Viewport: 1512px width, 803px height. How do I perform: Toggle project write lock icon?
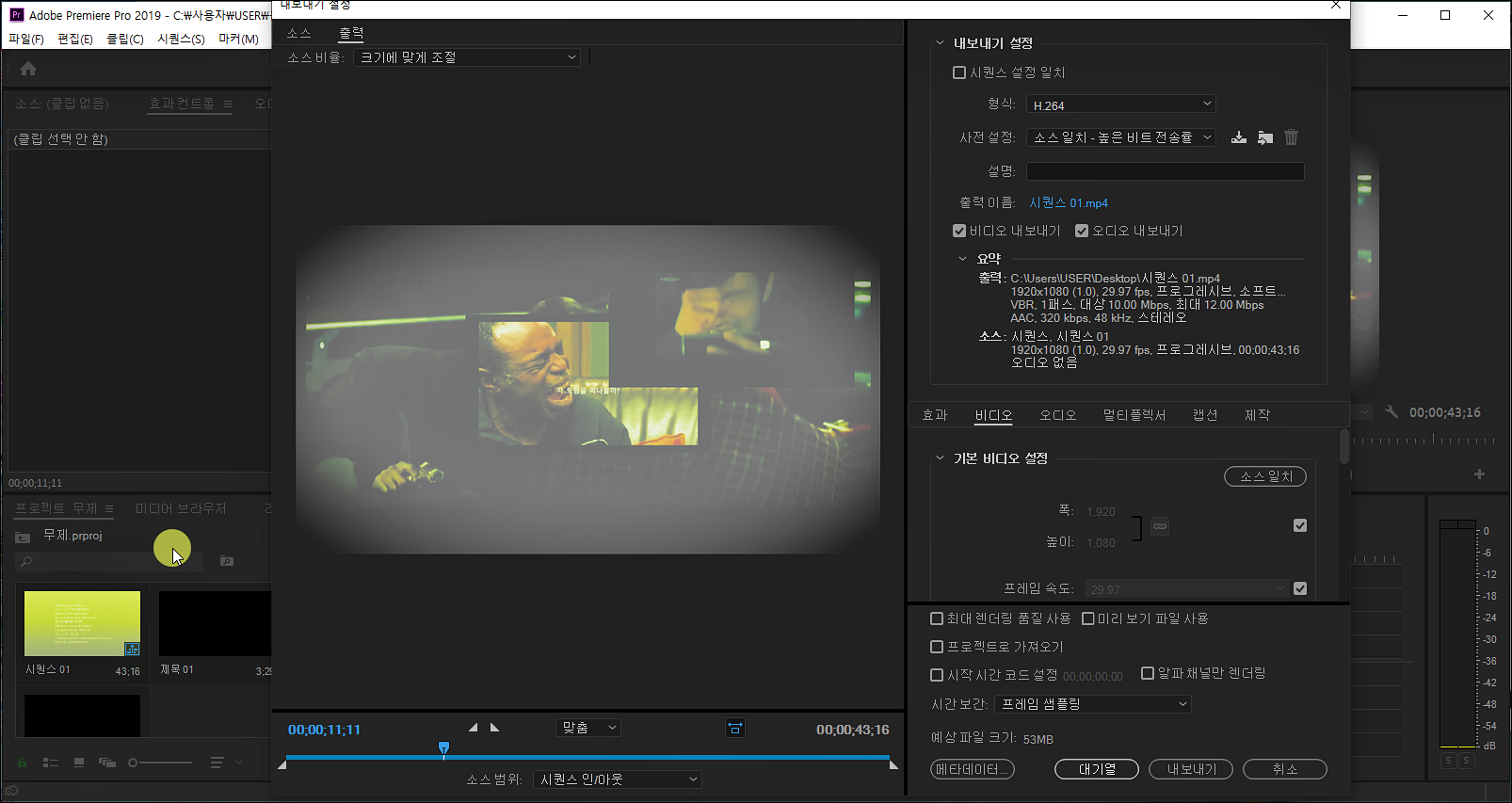click(22, 763)
